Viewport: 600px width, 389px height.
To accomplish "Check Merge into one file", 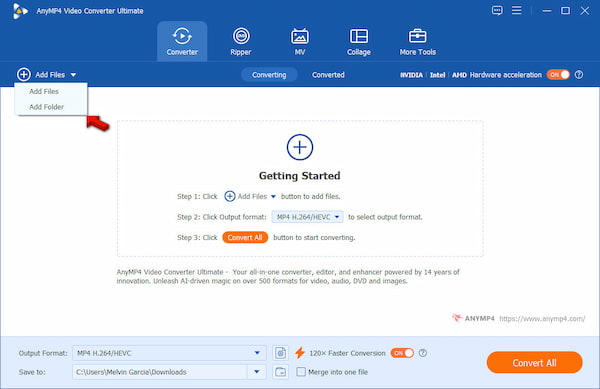I will point(301,372).
